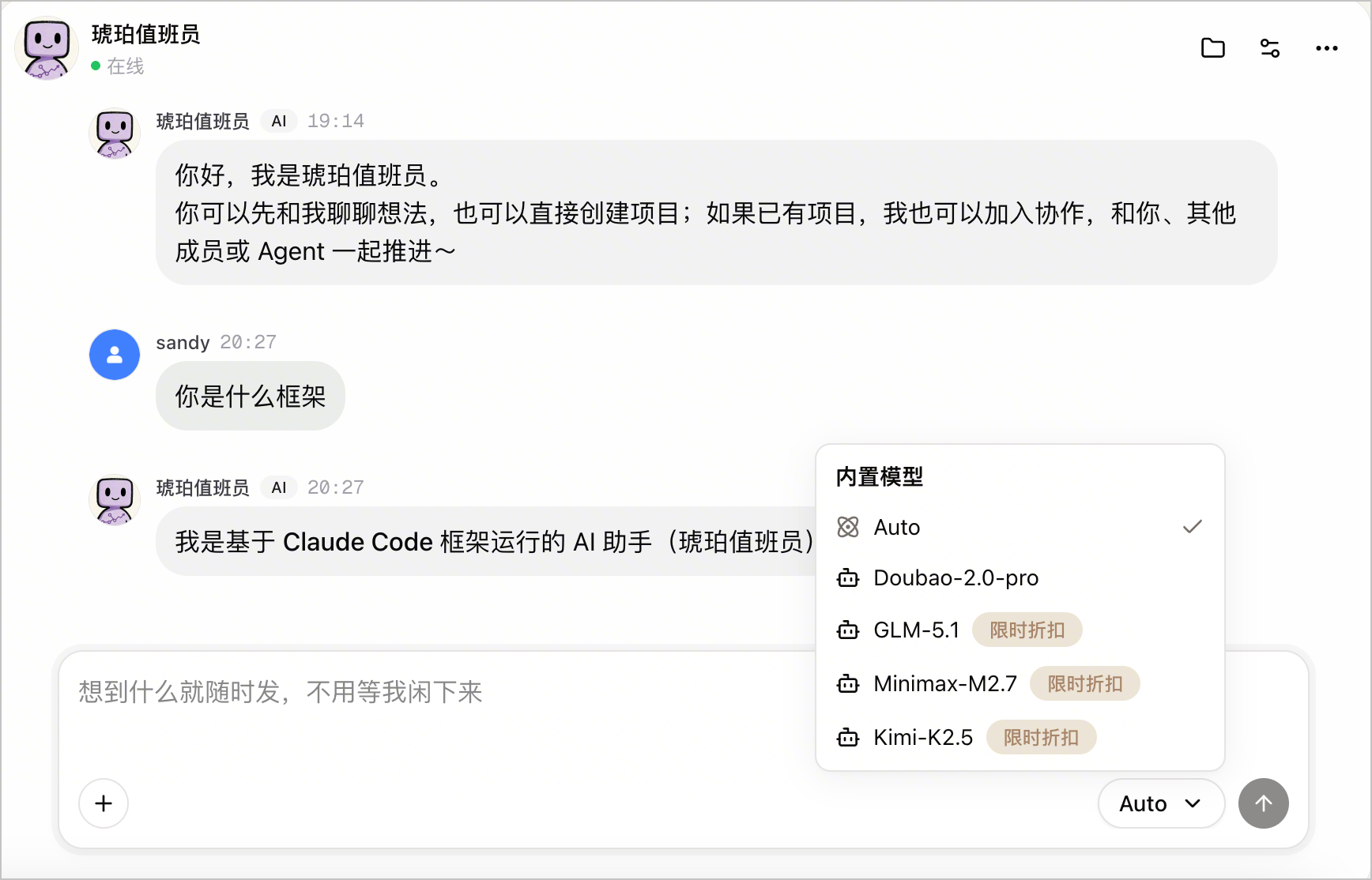
Task: Open the folder icon in header
Action: click(x=1212, y=48)
